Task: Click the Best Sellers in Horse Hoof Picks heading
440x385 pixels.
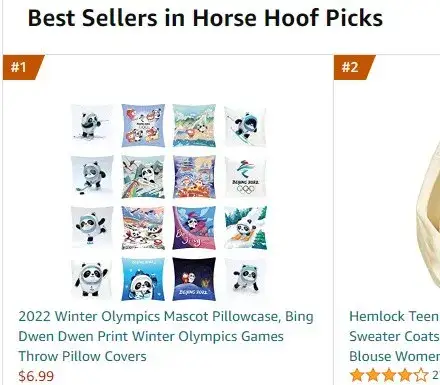Action: 205,18
